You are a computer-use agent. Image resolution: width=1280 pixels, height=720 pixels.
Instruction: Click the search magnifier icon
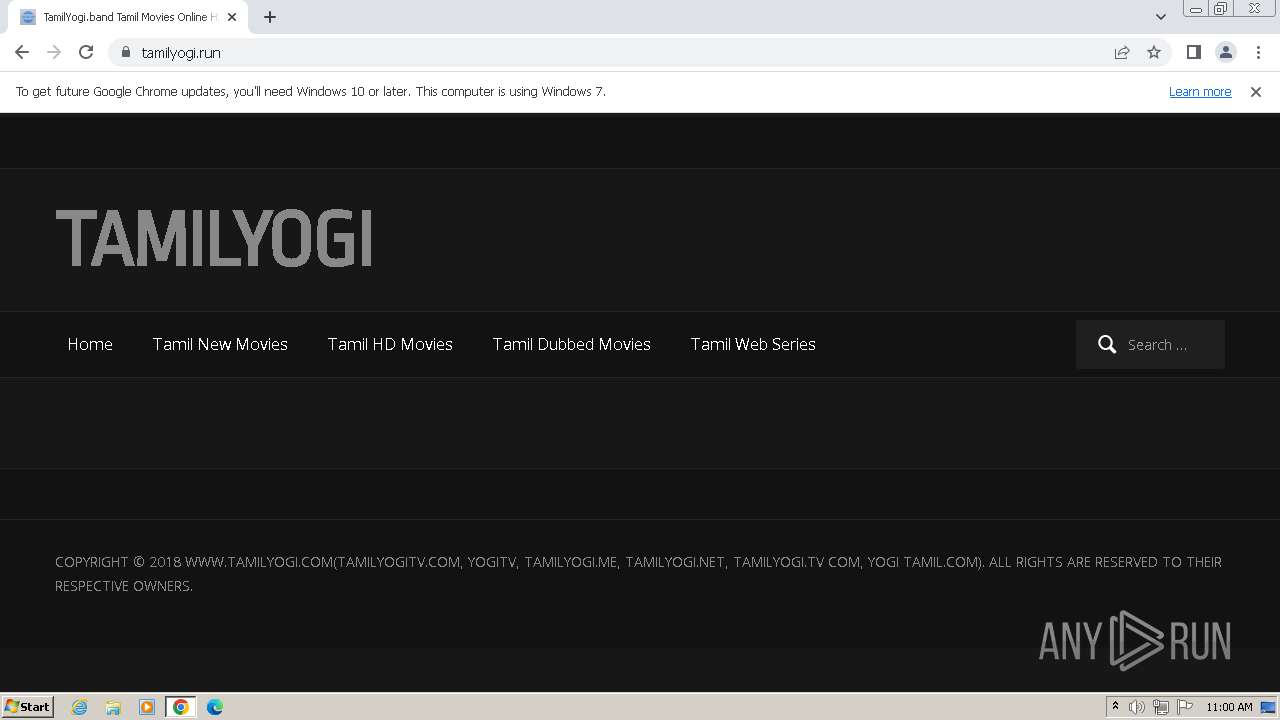point(1107,344)
